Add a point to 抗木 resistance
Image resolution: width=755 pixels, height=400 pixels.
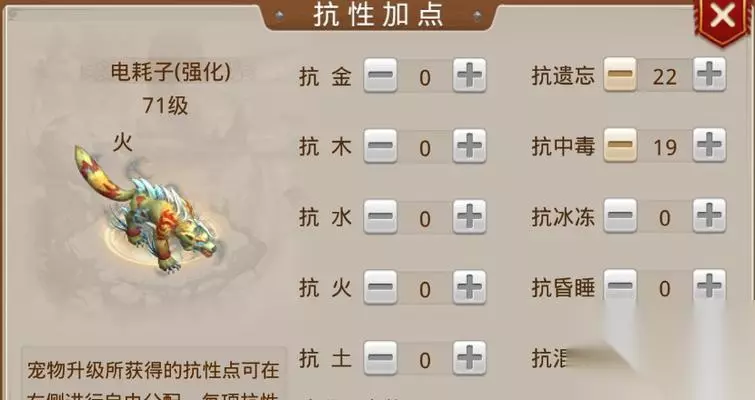[x=469, y=146]
